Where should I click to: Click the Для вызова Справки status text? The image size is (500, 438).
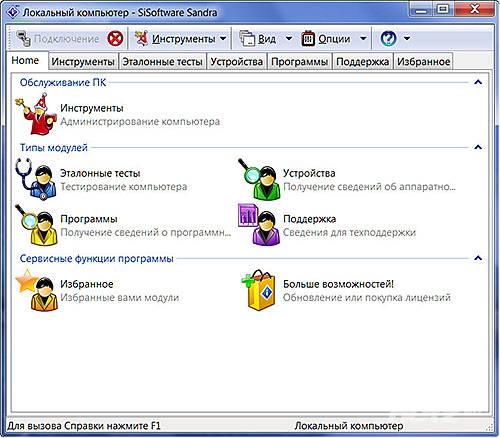click(84, 426)
